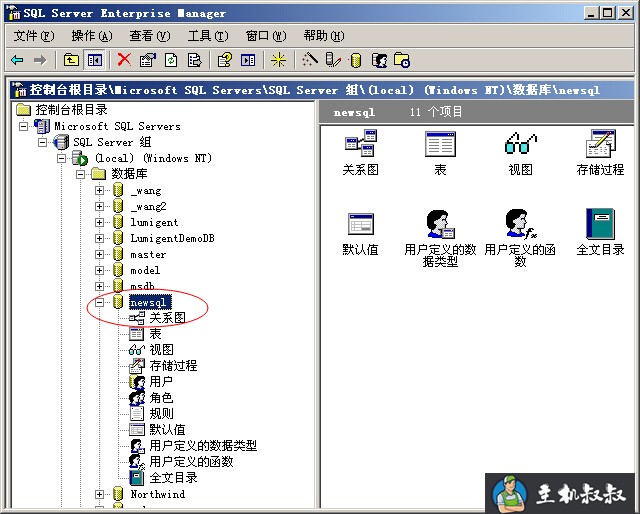Click the Register Server toolbar icon
The image size is (640, 514).
(x=333, y=60)
